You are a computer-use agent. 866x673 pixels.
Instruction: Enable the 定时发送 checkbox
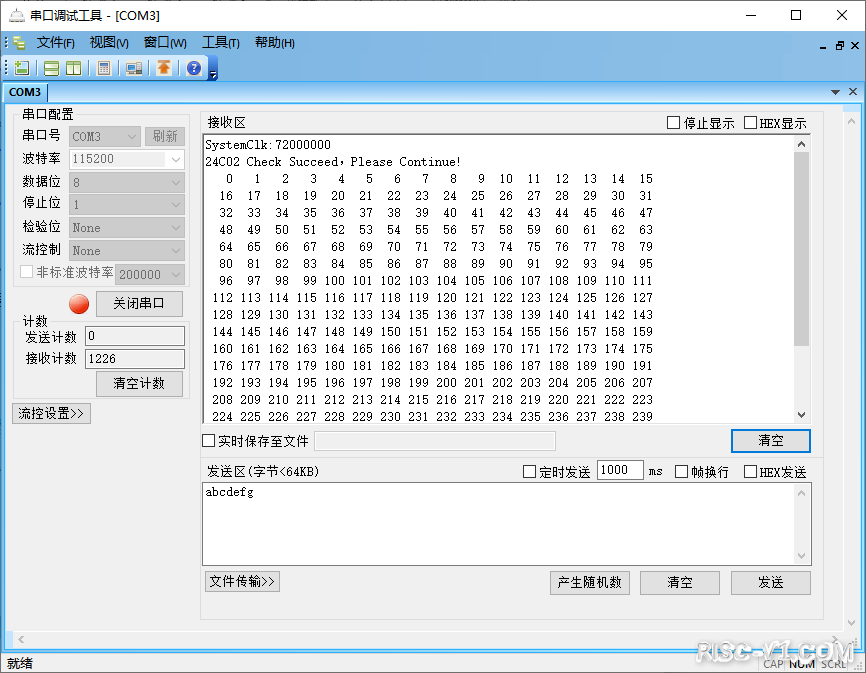coord(529,471)
